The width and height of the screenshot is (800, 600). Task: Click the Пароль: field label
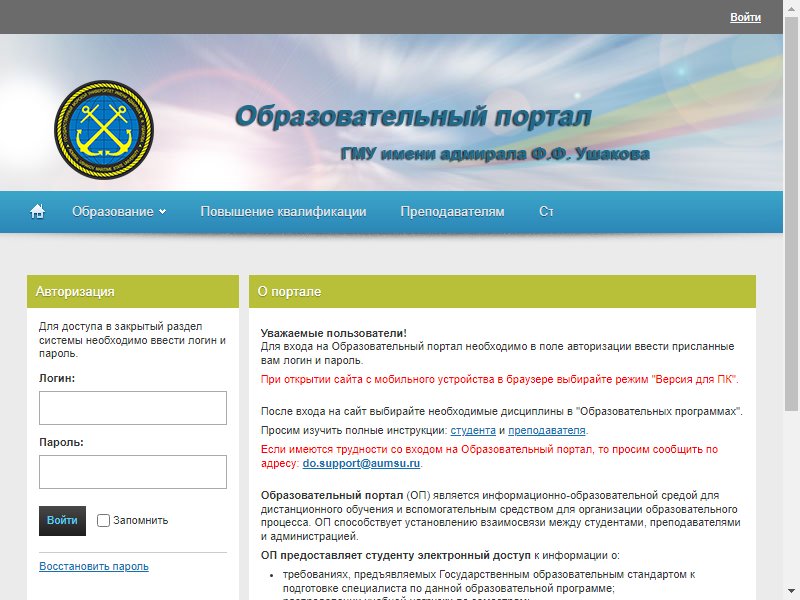(x=61, y=442)
